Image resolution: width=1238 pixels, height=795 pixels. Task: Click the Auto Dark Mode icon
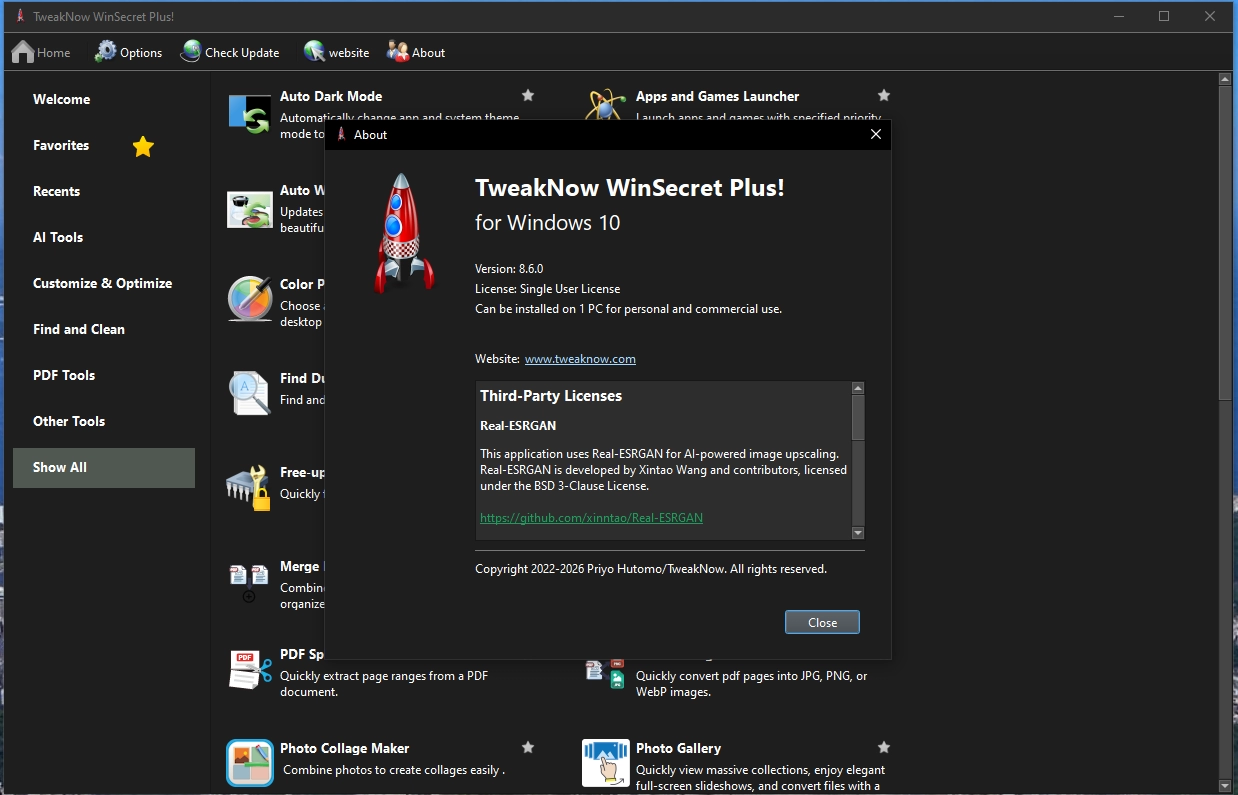(x=250, y=114)
